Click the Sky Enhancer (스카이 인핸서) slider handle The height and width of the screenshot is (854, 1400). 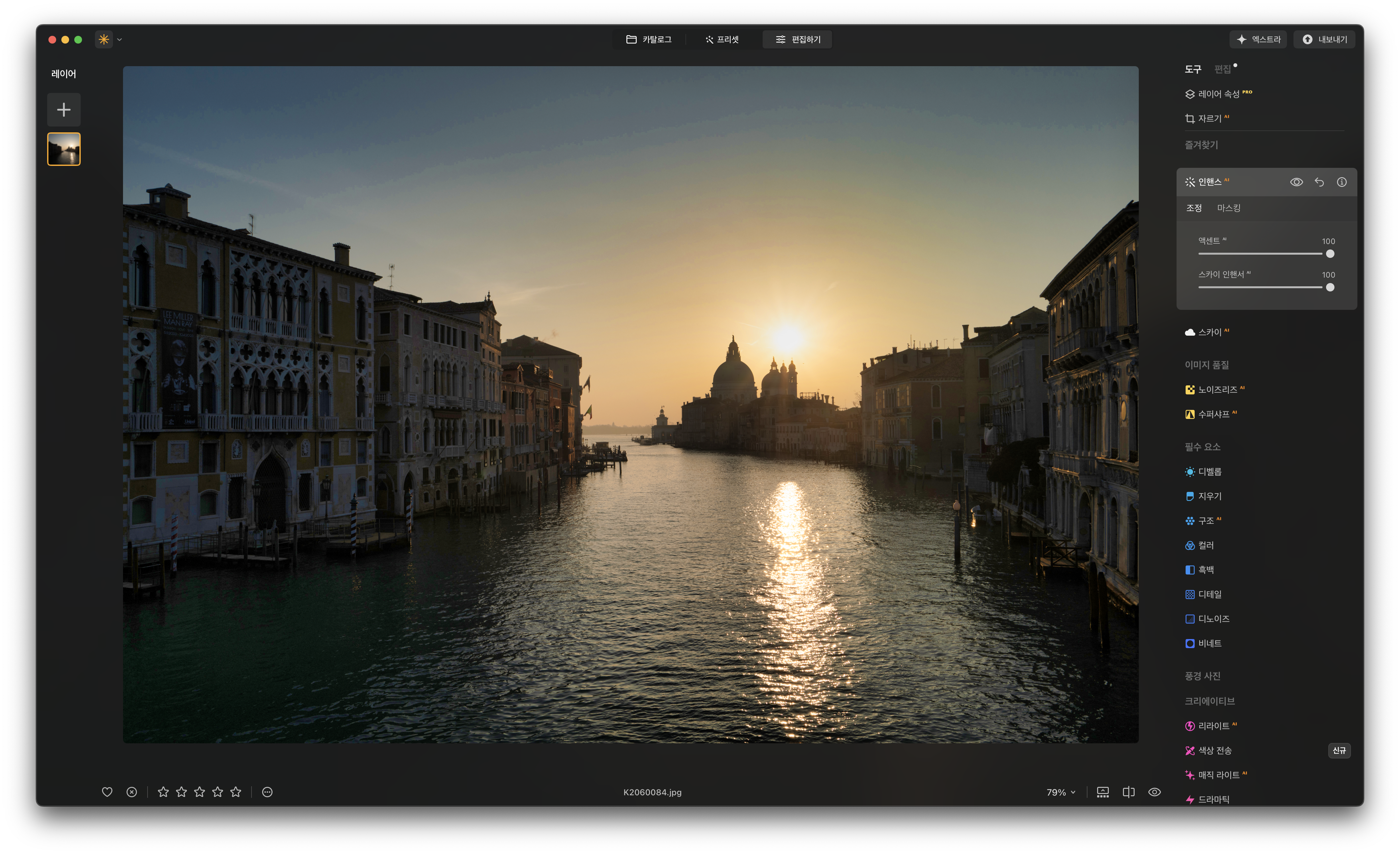point(1330,287)
